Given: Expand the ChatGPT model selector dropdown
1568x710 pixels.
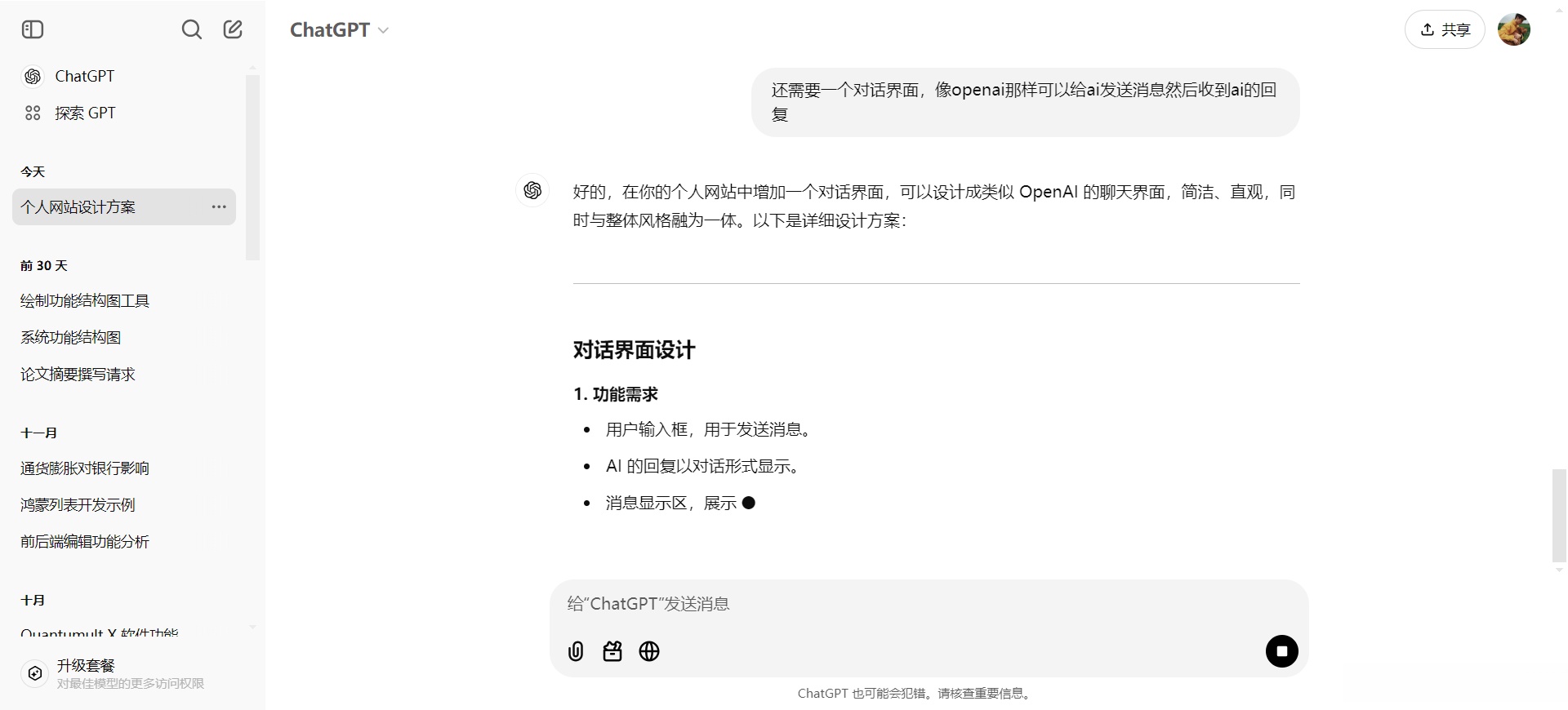Looking at the screenshot, I should [x=339, y=30].
